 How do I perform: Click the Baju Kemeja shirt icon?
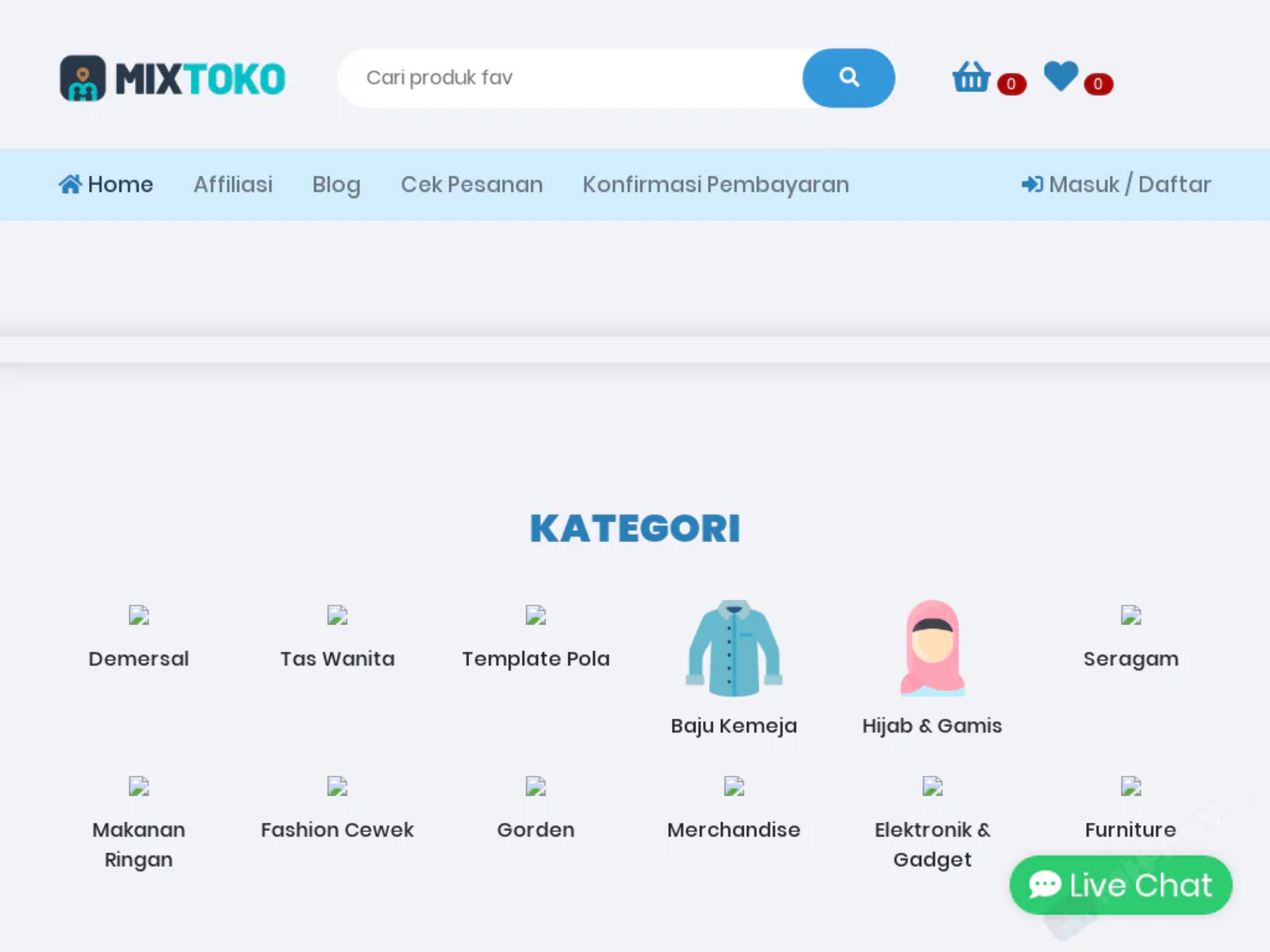[x=734, y=648]
